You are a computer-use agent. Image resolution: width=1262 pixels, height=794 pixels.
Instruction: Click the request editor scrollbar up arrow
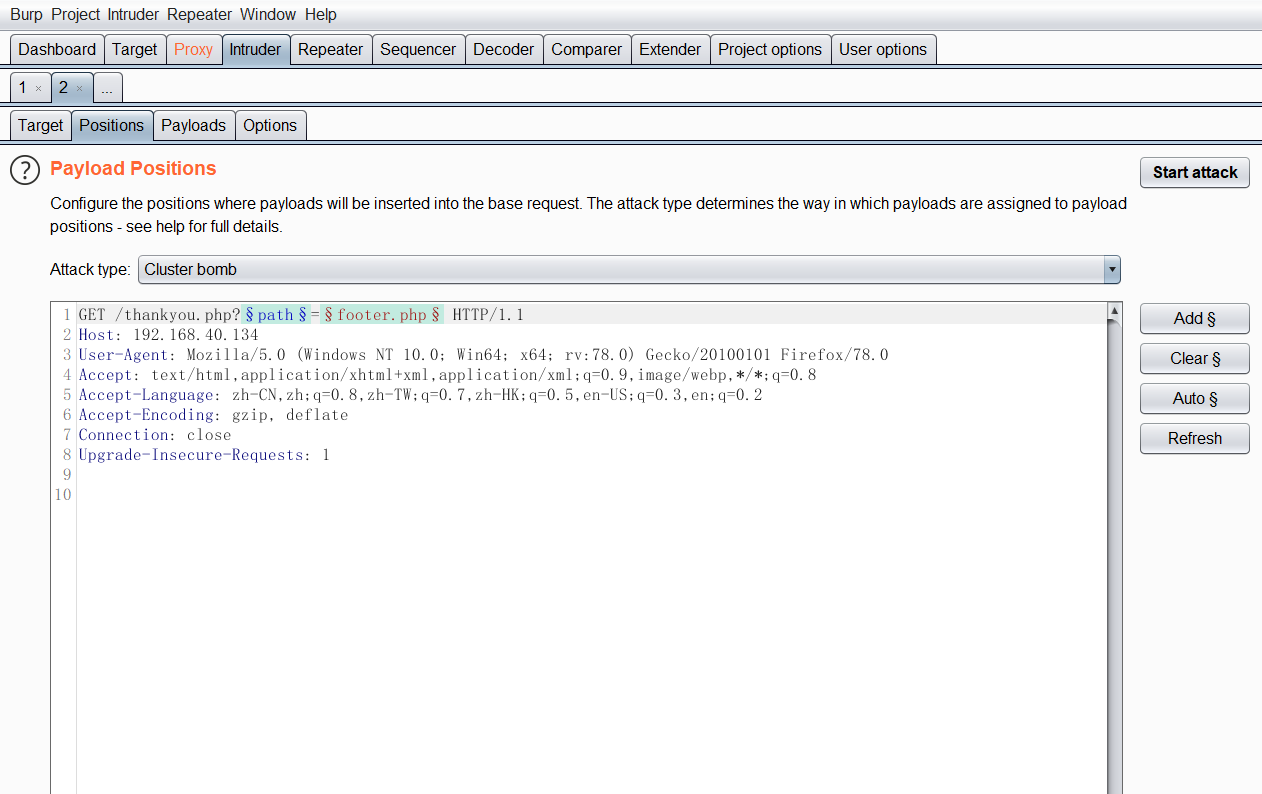pyautogui.click(x=1114, y=311)
